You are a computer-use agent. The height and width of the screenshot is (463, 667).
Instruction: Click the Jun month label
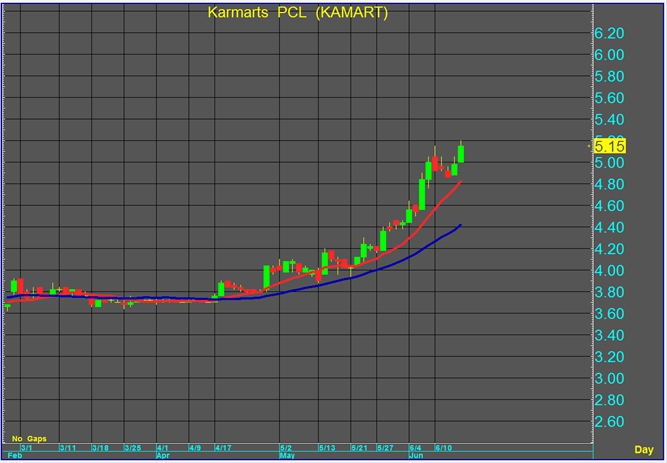[x=416, y=455]
